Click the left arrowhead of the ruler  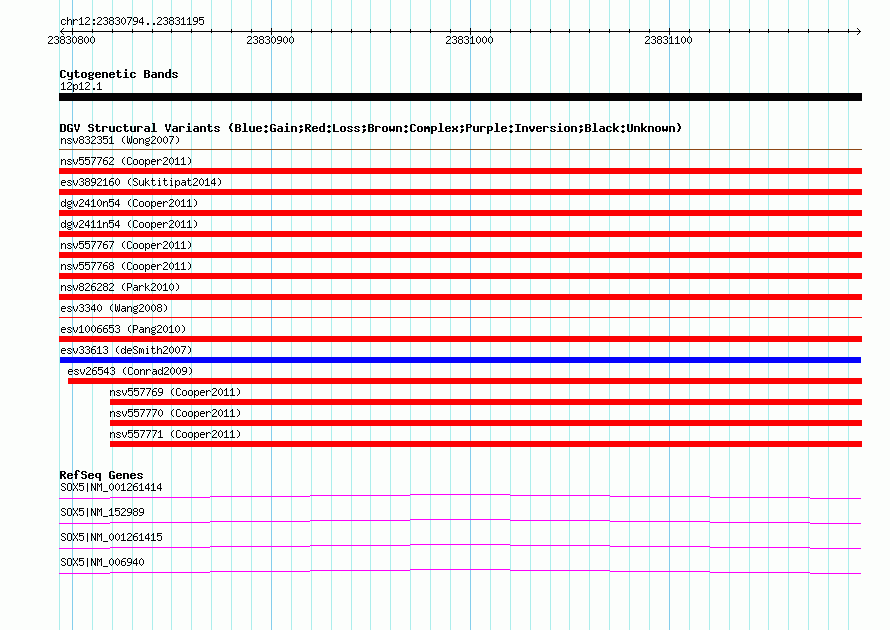point(62,31)
